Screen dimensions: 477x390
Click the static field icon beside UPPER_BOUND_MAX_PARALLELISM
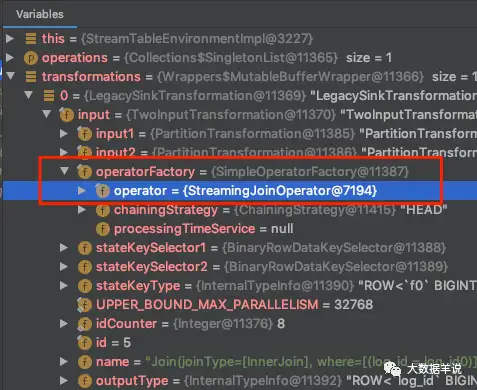point(84,305)
